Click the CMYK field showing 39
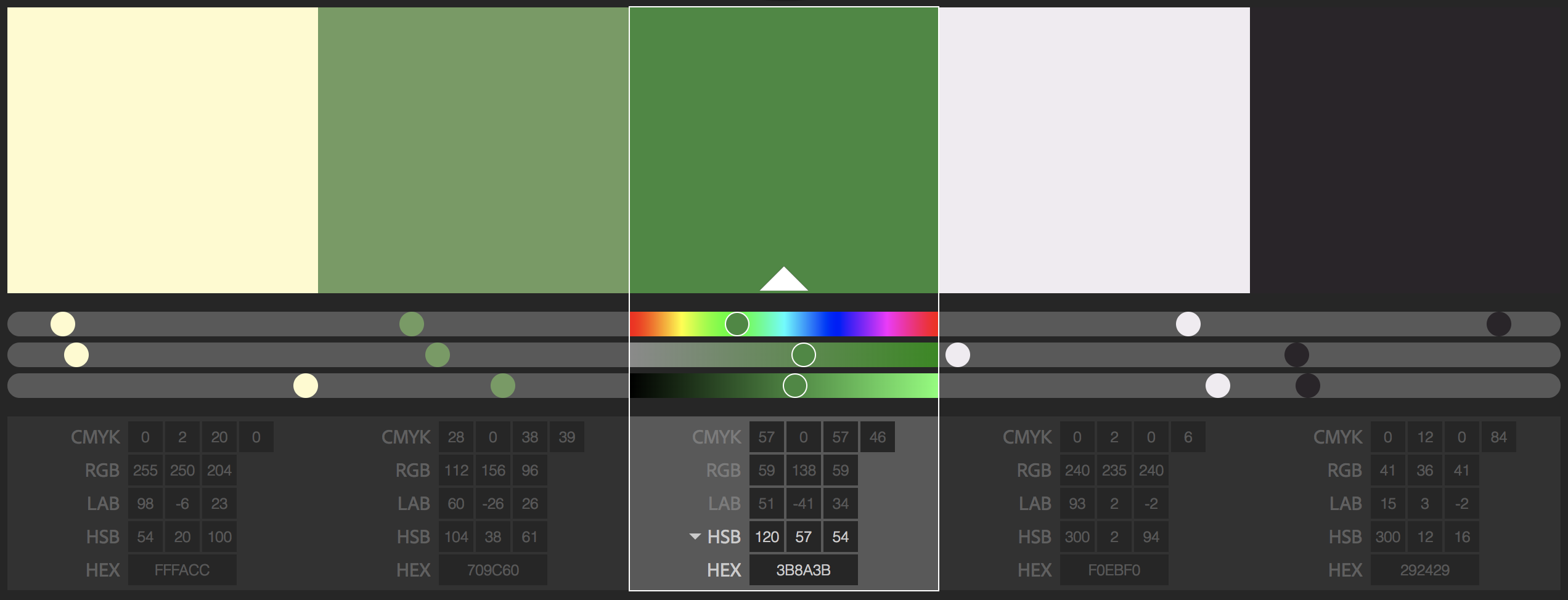1568x600 pixels. 567,437
